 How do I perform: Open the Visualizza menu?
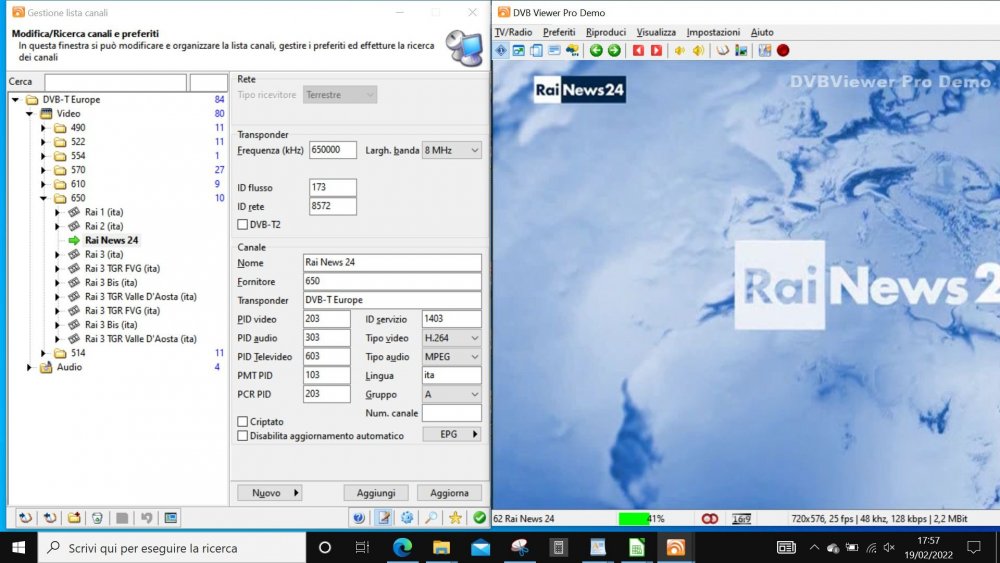pos(656,32)
